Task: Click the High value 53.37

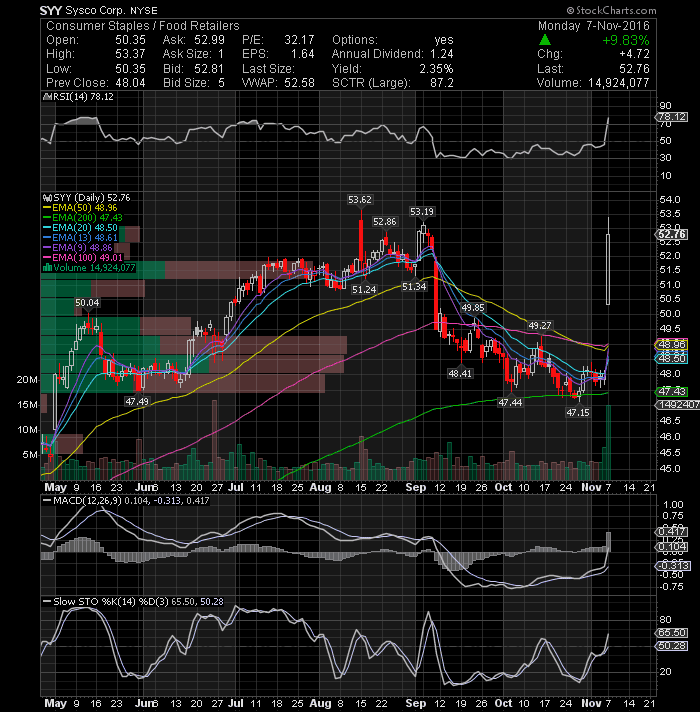Action: click(130, 54)
